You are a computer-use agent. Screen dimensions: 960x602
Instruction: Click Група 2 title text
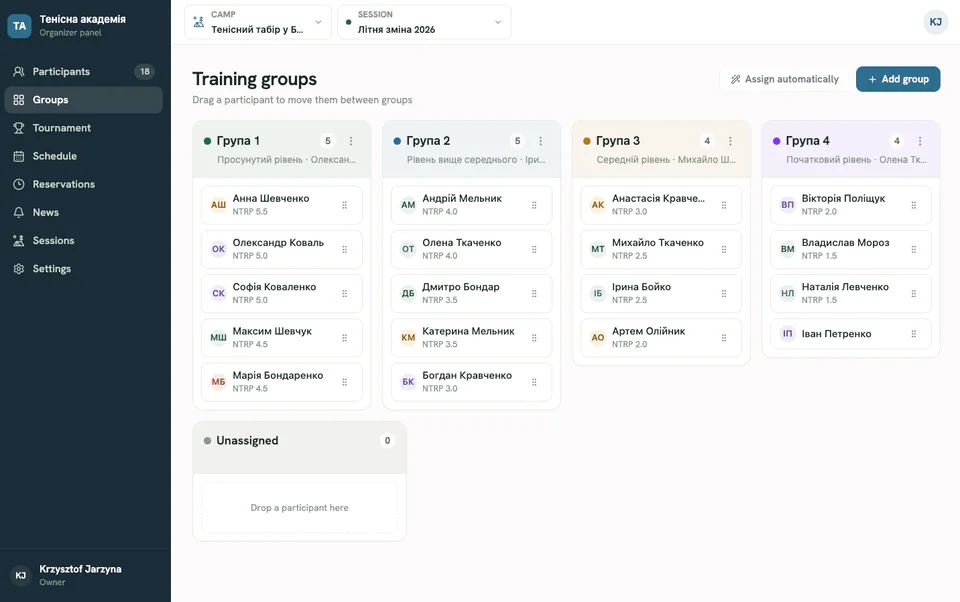[x=428, y=141]
